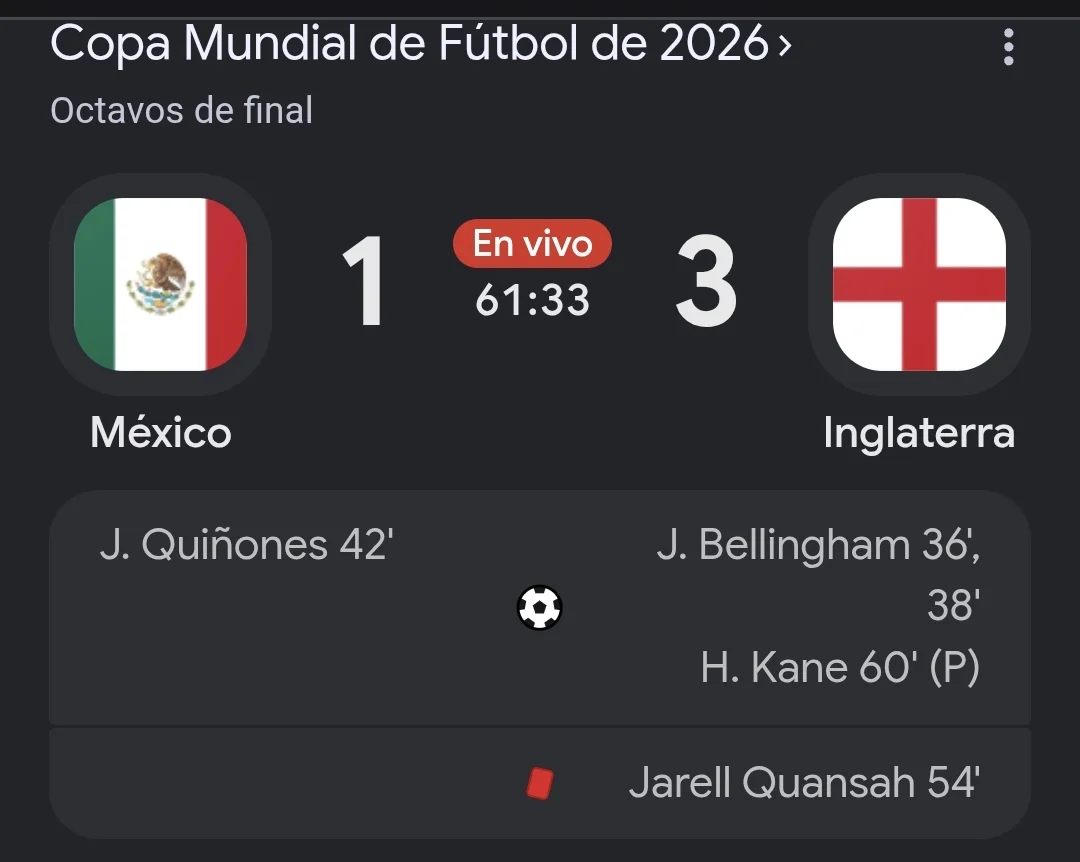Screen dimensions: 1080x862
Task: Open Copa Mundial de Fútbol de 2026 link
Action: pos(409,43)
